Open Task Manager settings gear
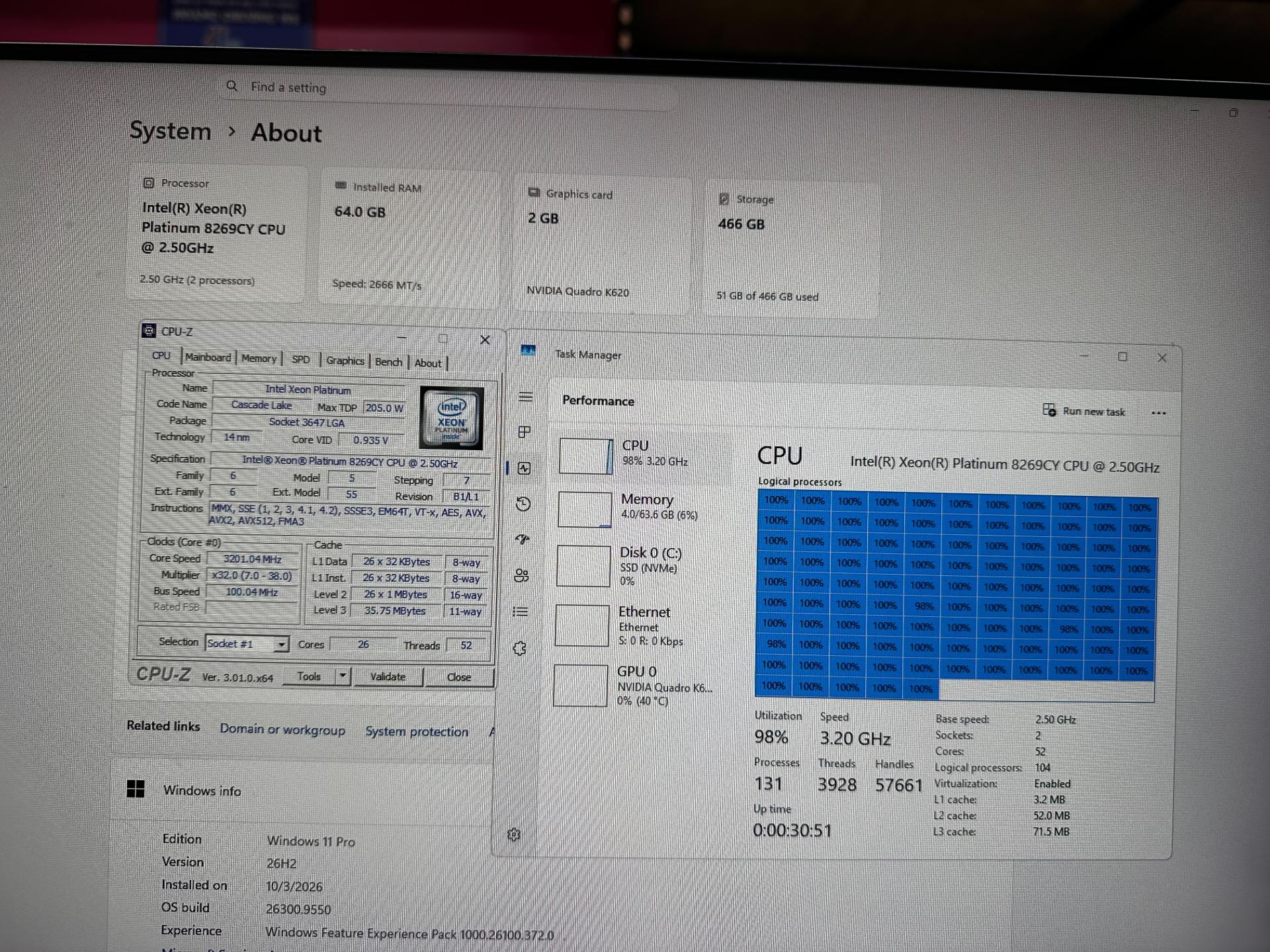This screenshot has height=952, width=1270. click(514, 834)
